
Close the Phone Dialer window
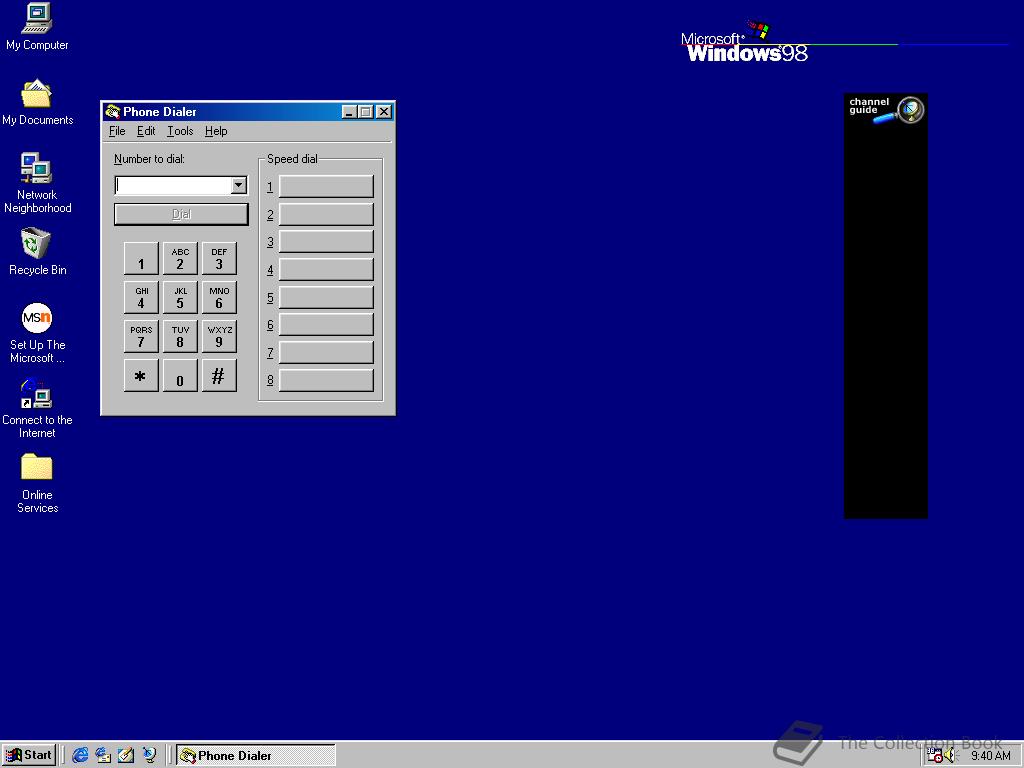point(384,112)
